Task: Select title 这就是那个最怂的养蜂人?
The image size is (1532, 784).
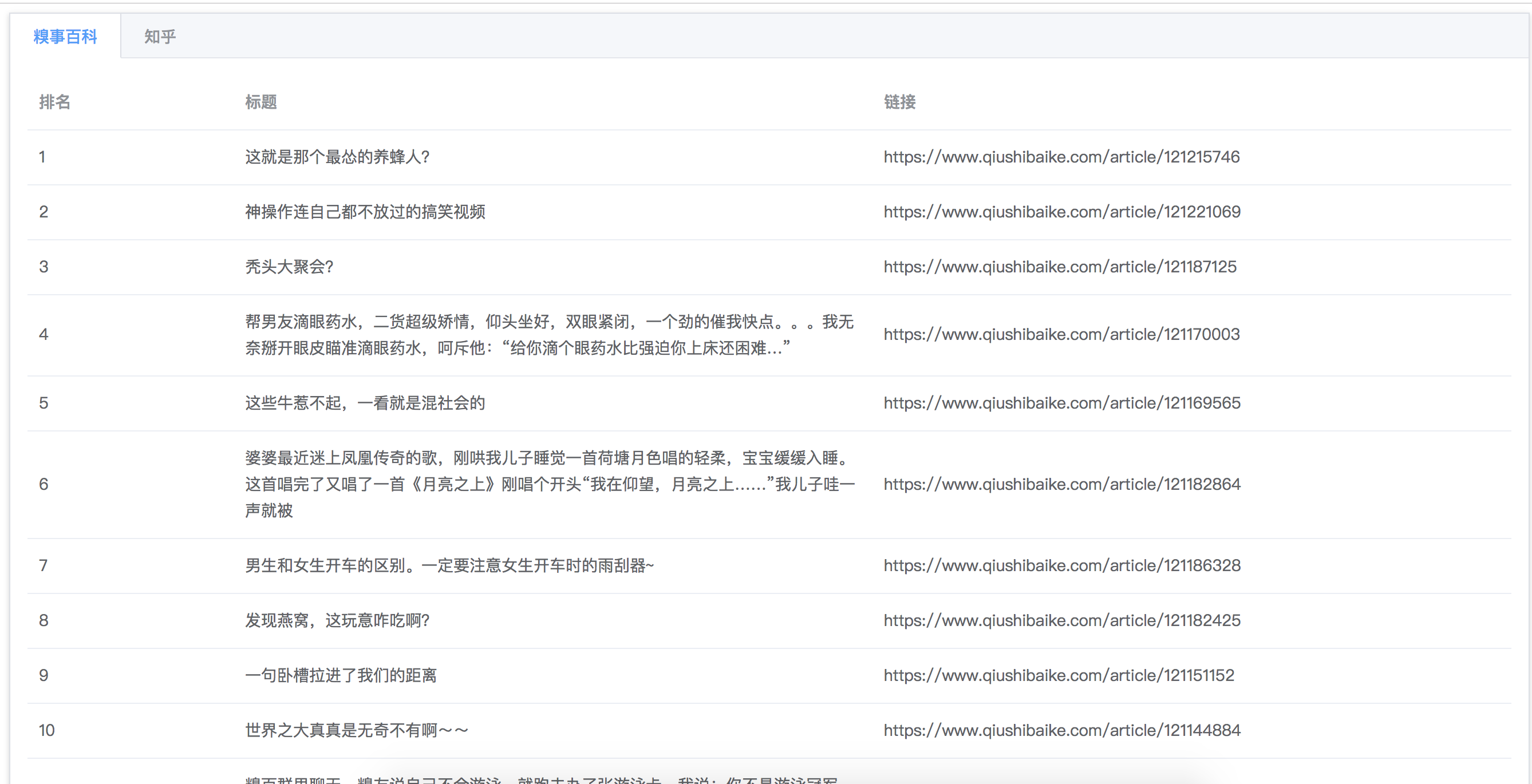Action: [337, 157]
